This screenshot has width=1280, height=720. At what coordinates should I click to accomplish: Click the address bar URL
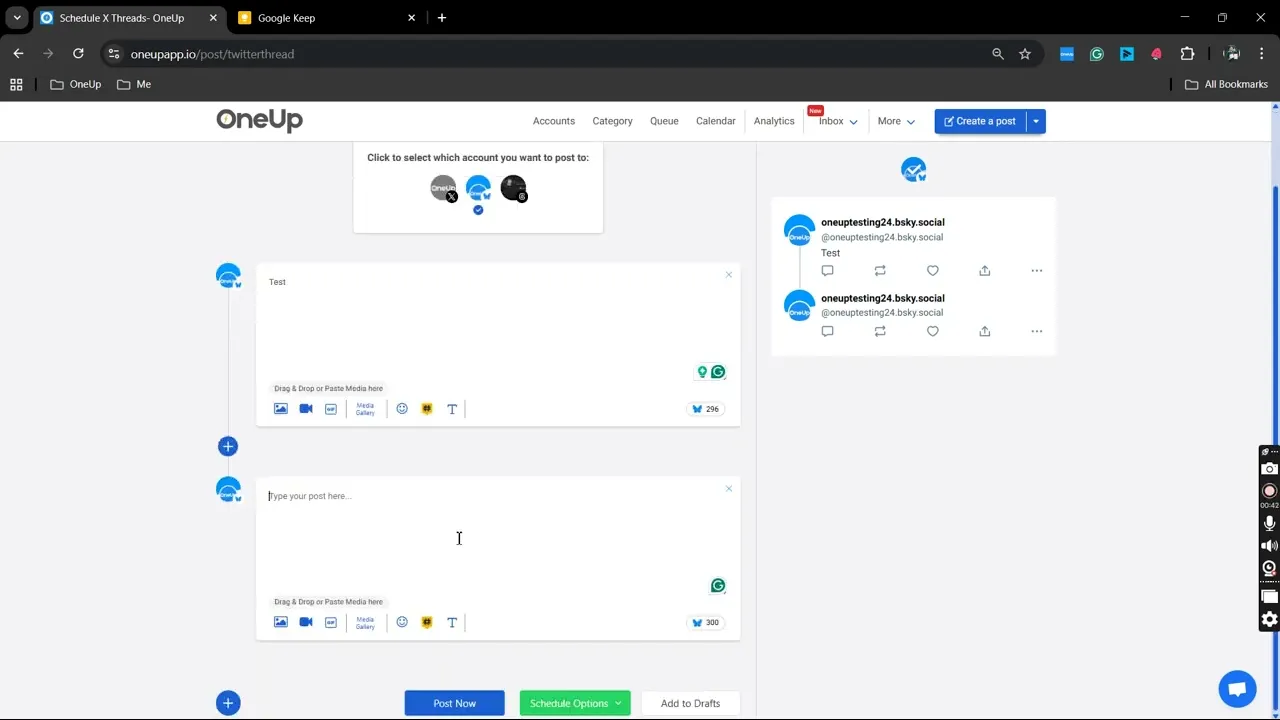[212, 54]
